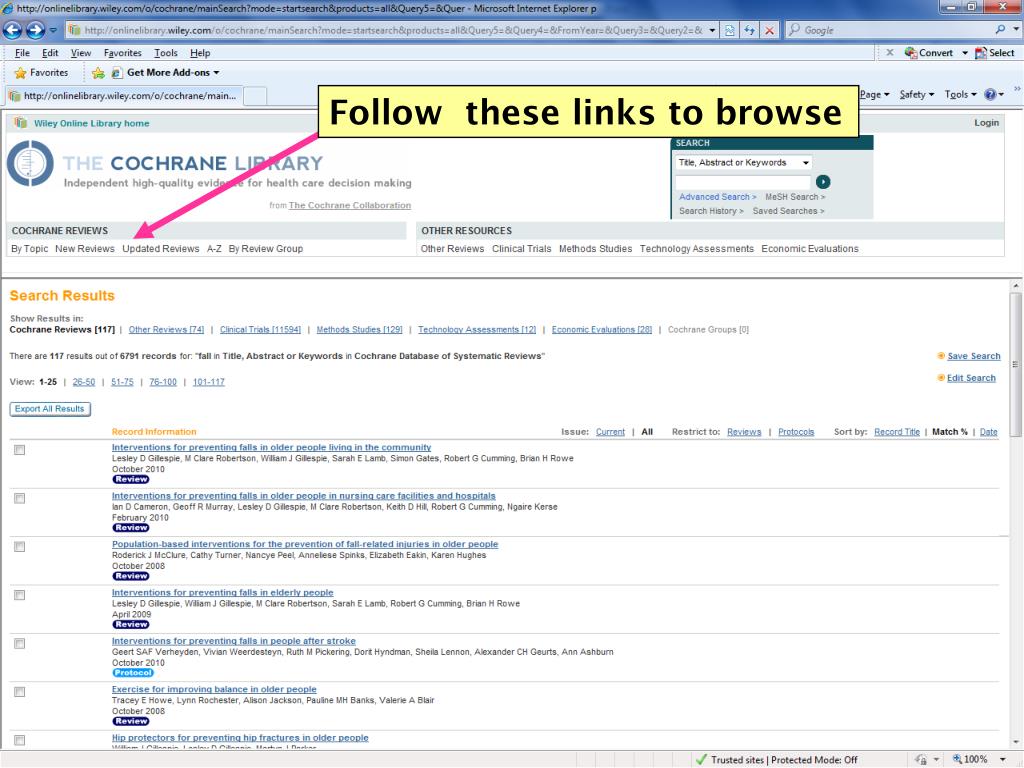Go to results page 26-50

click(x=84, y=382)
